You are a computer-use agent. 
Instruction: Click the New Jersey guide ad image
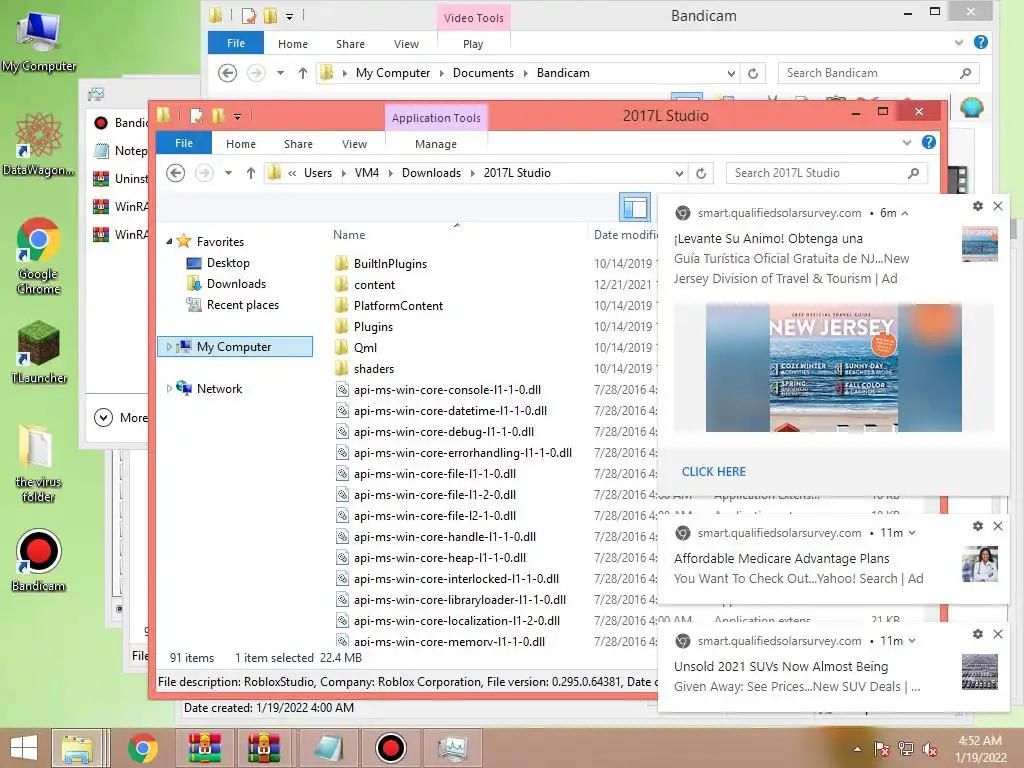[x=833, y=367]
